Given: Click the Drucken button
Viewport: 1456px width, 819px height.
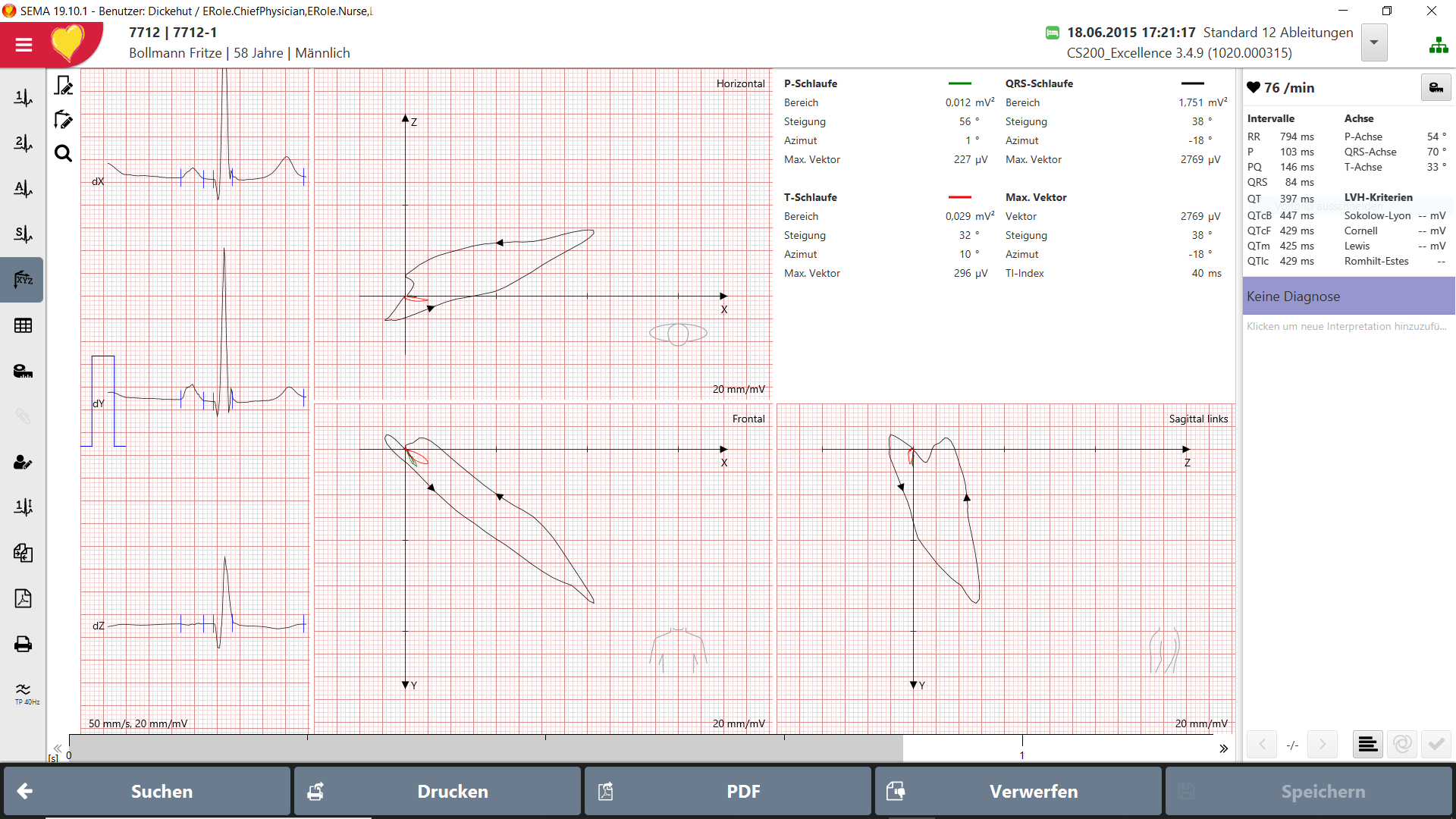Looking at the screenshot, I should [438, 792].
